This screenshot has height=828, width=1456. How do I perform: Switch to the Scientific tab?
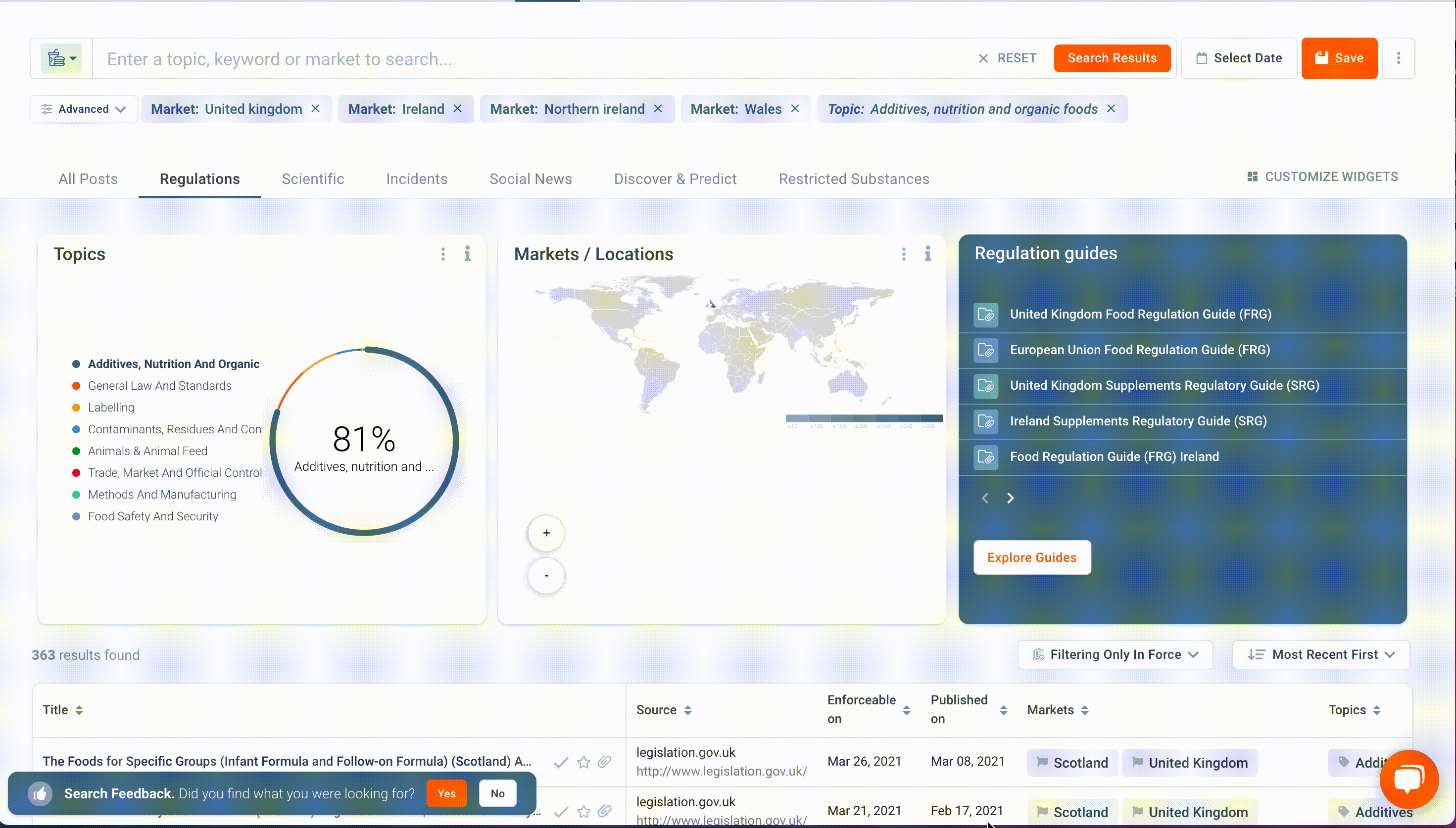pyautogui.click(x=313, y=179)
